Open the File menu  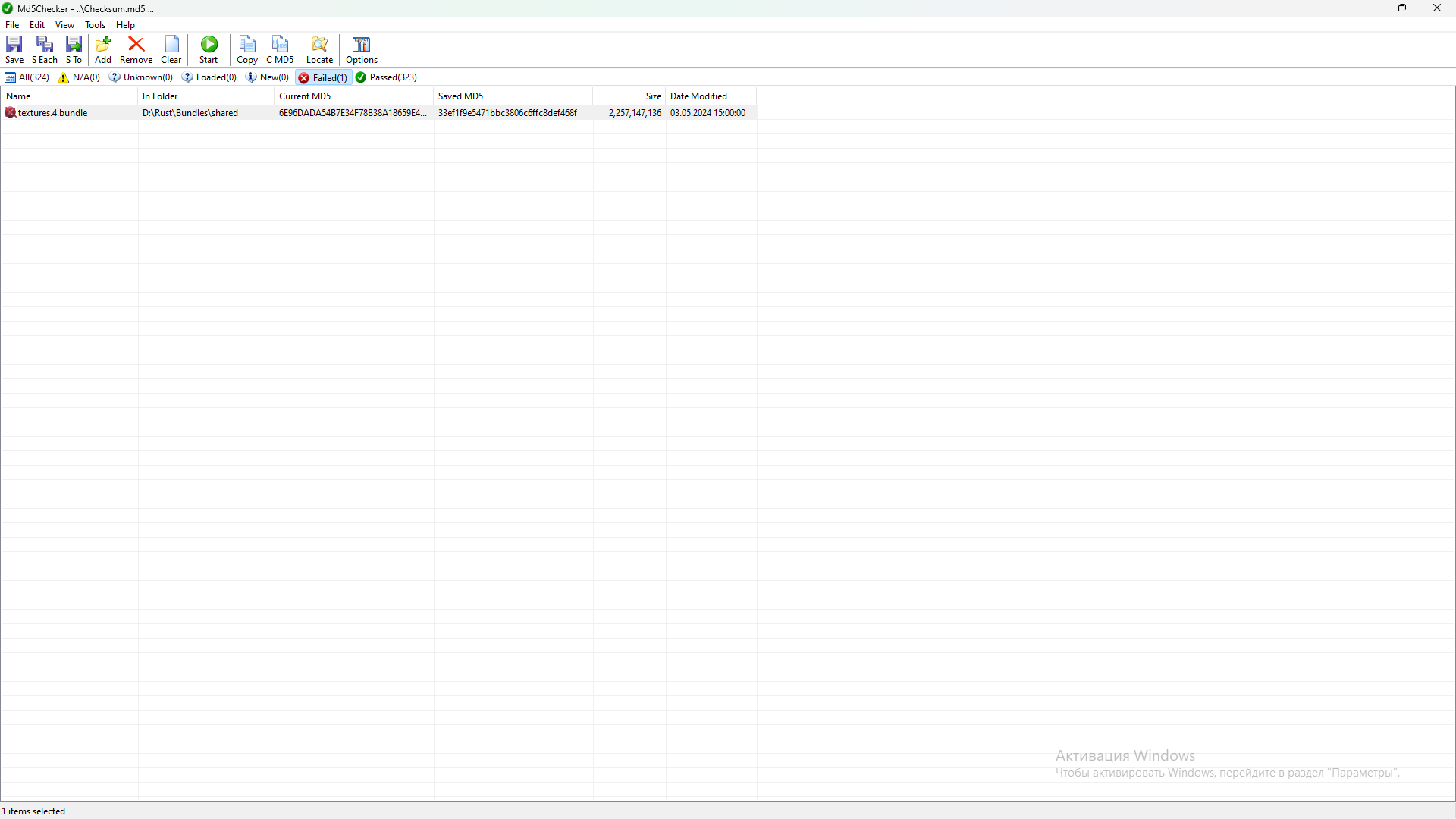click(12, 25)
